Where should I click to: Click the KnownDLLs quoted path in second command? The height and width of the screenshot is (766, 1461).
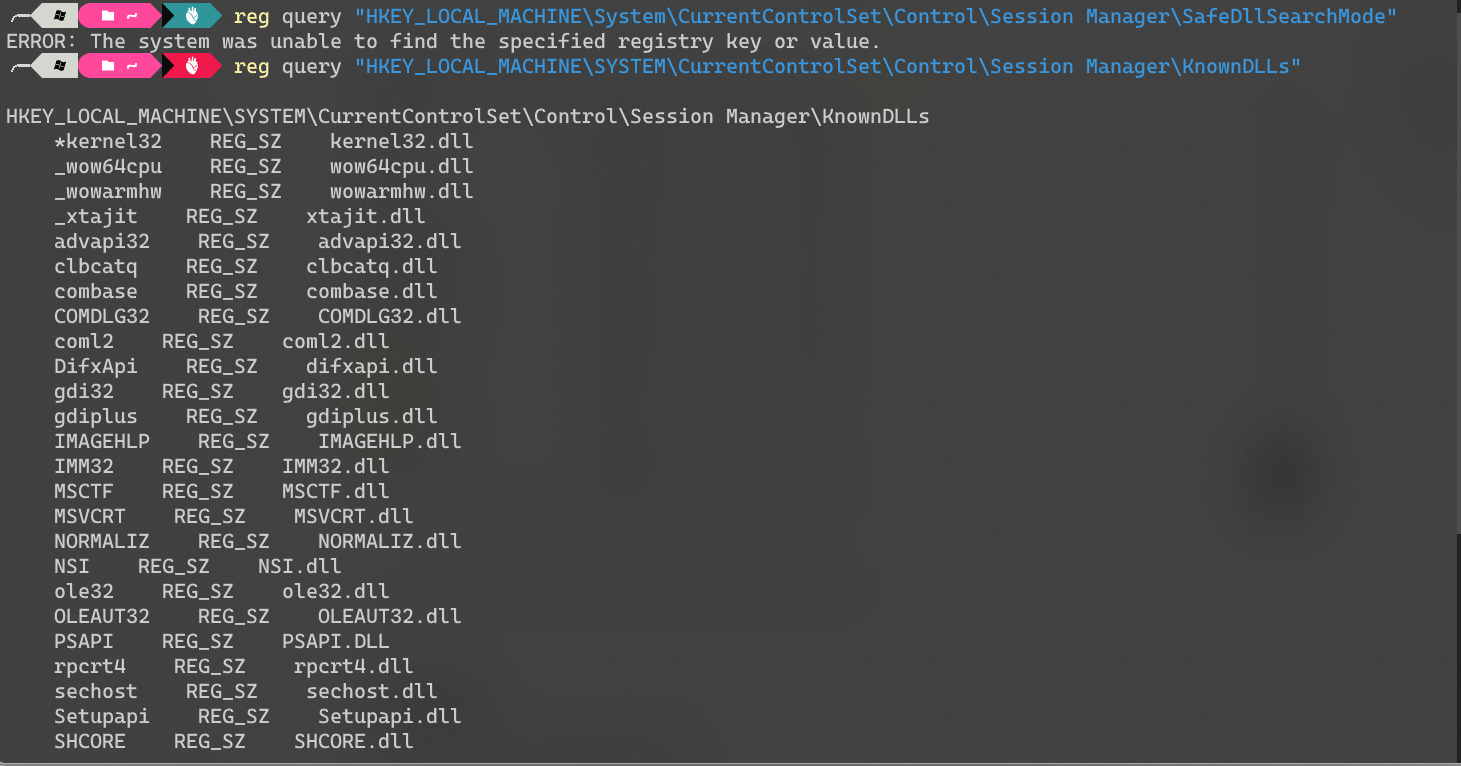pos(827,66)
